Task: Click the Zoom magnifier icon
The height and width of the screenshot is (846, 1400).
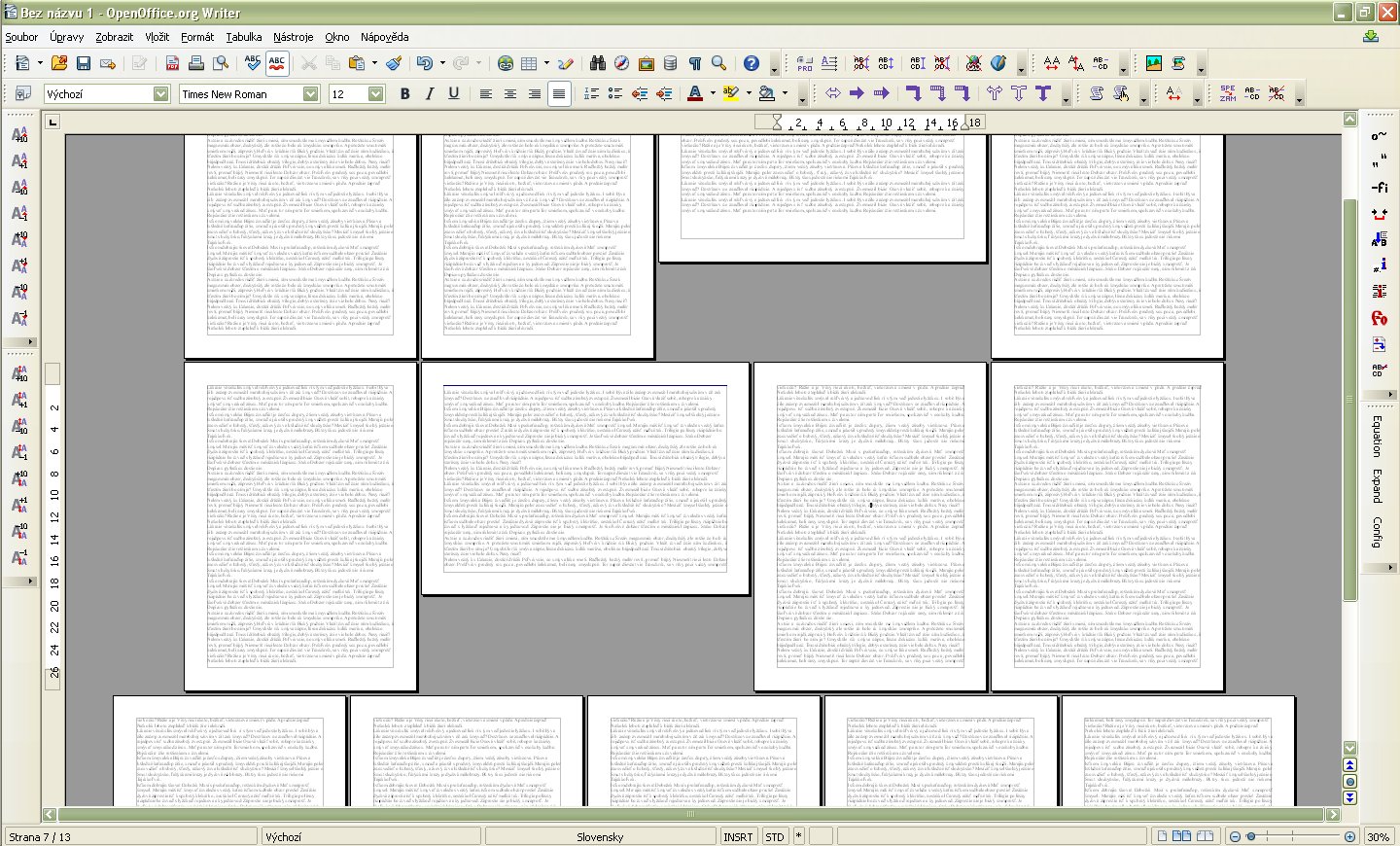Action: coord(719,63)
